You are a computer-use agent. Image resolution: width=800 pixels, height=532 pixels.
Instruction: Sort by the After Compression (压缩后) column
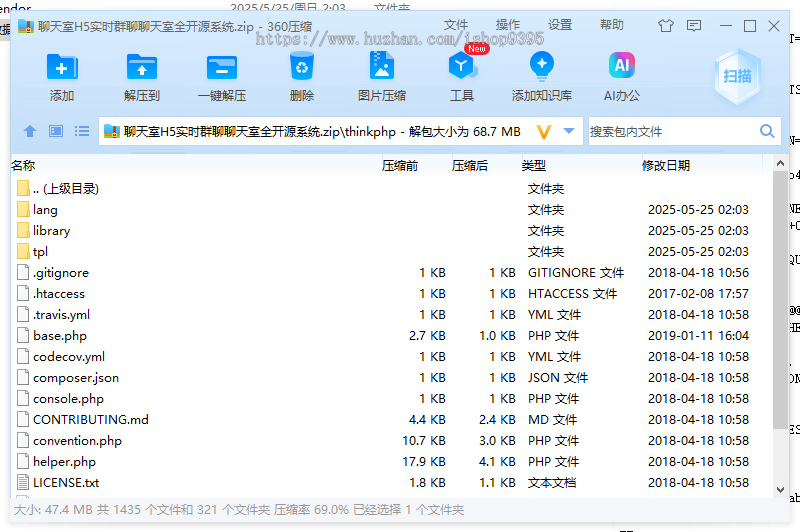(x=469, y=165)
